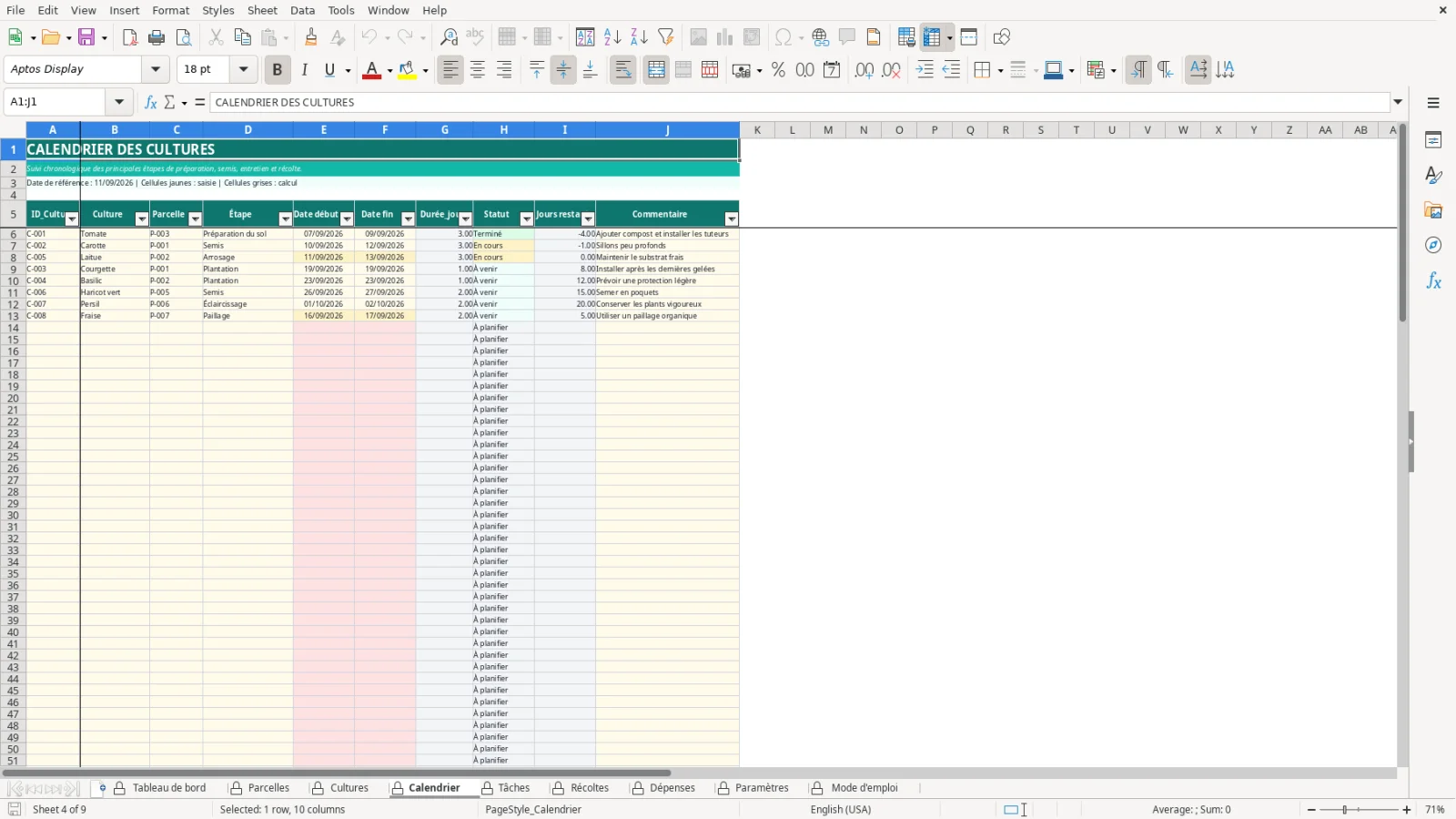1456x819 pixels.
Task: Print the spreadsheet using the printer icon
Action: click(x=157, y=37)
